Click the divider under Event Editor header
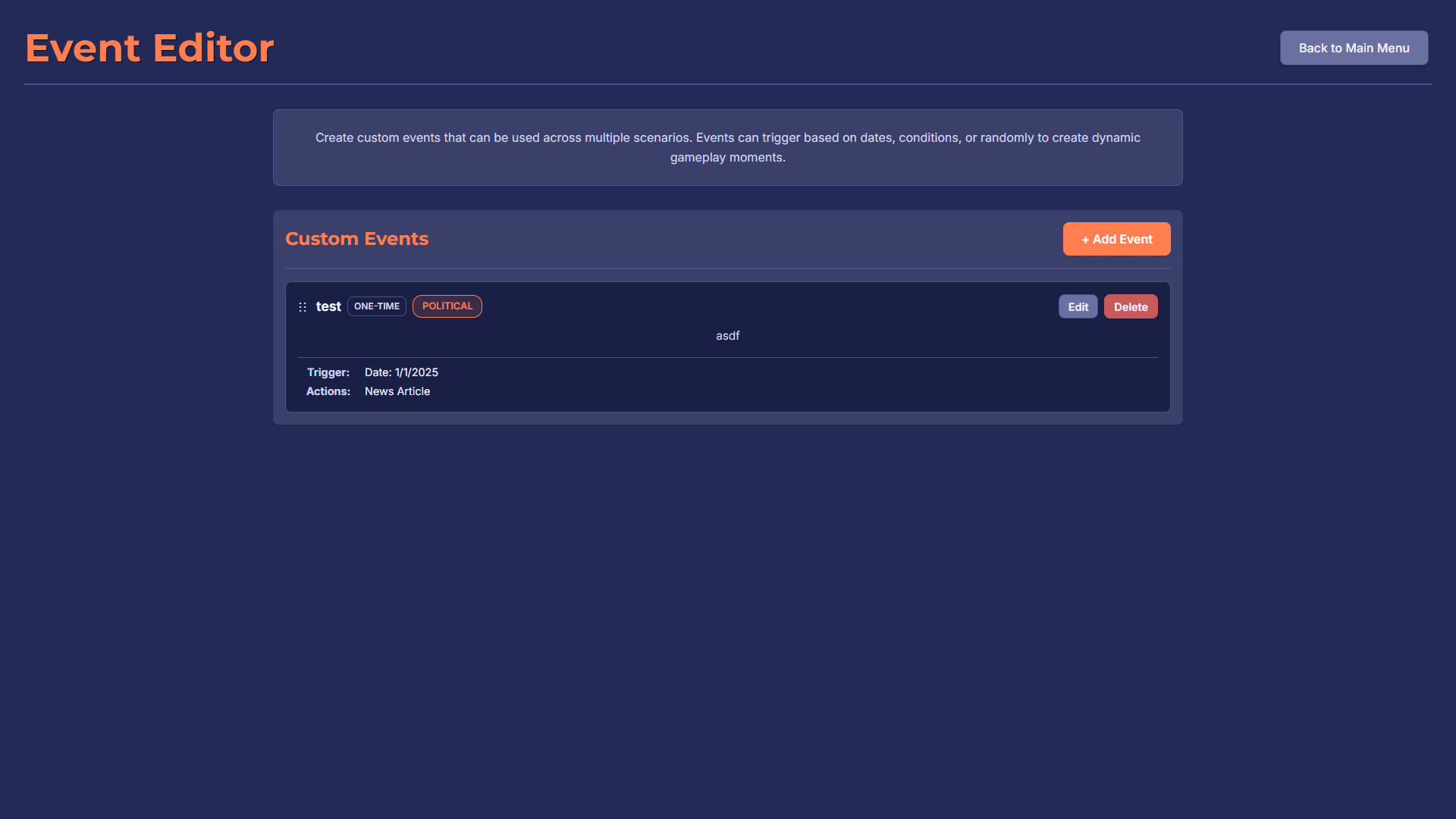The image size is (1456, 819). 727,84
